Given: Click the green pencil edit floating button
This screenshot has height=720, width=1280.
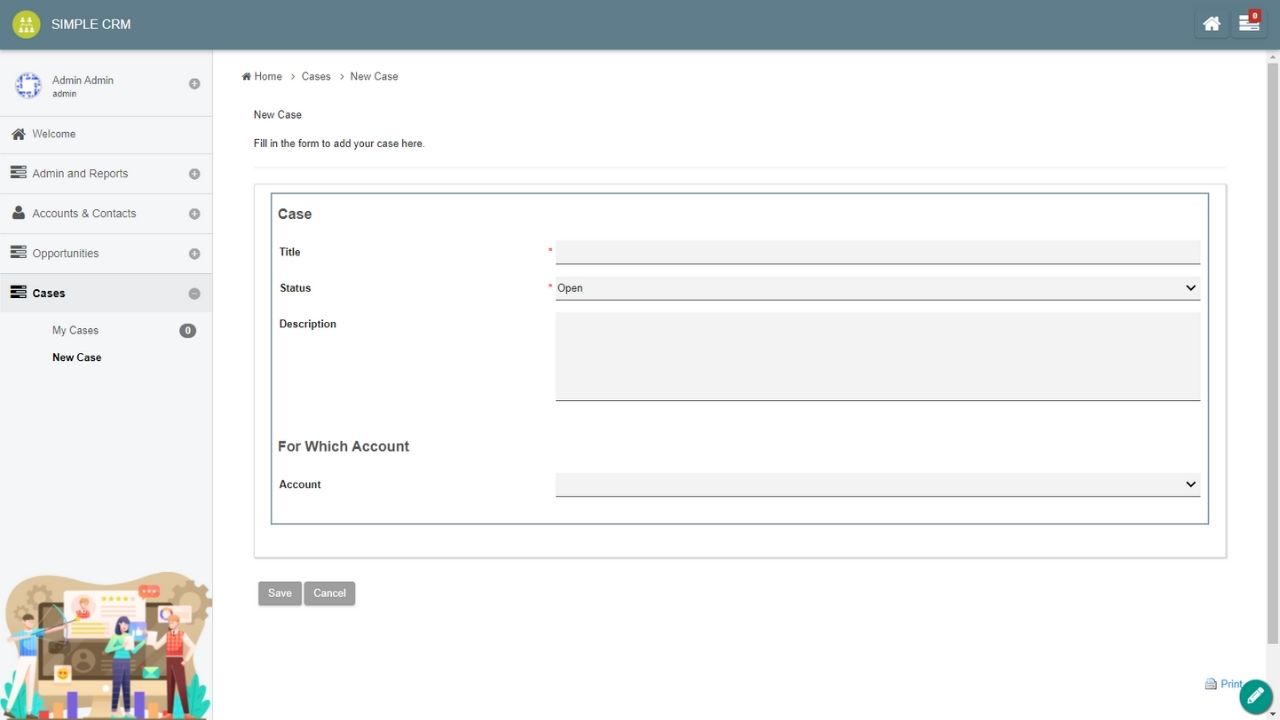Looking at the screenshot, I should (1255, 696).
